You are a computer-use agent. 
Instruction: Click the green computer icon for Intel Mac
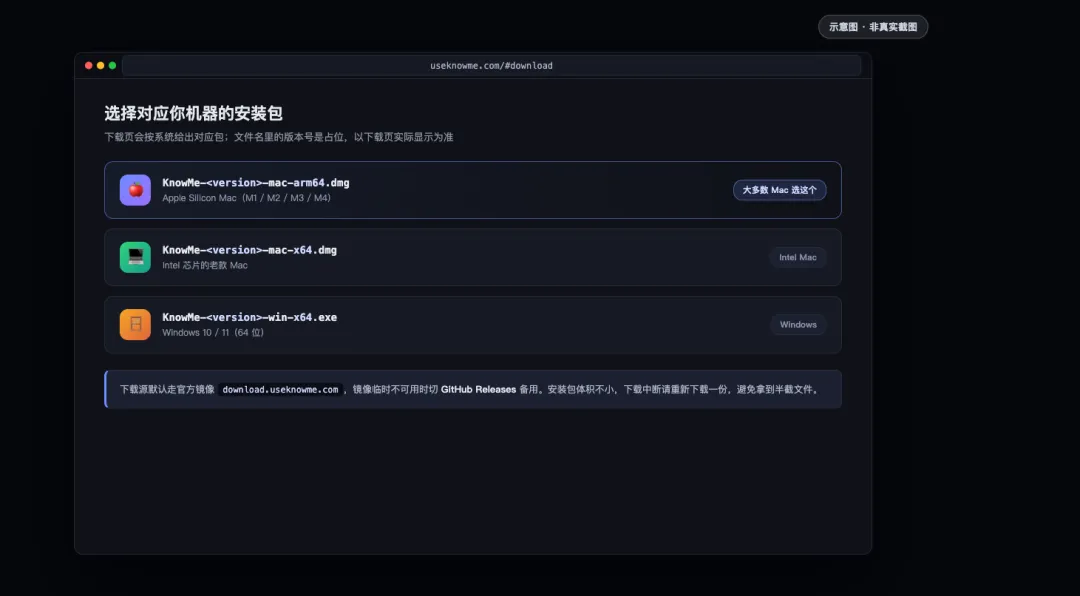[x=135, y=257]
